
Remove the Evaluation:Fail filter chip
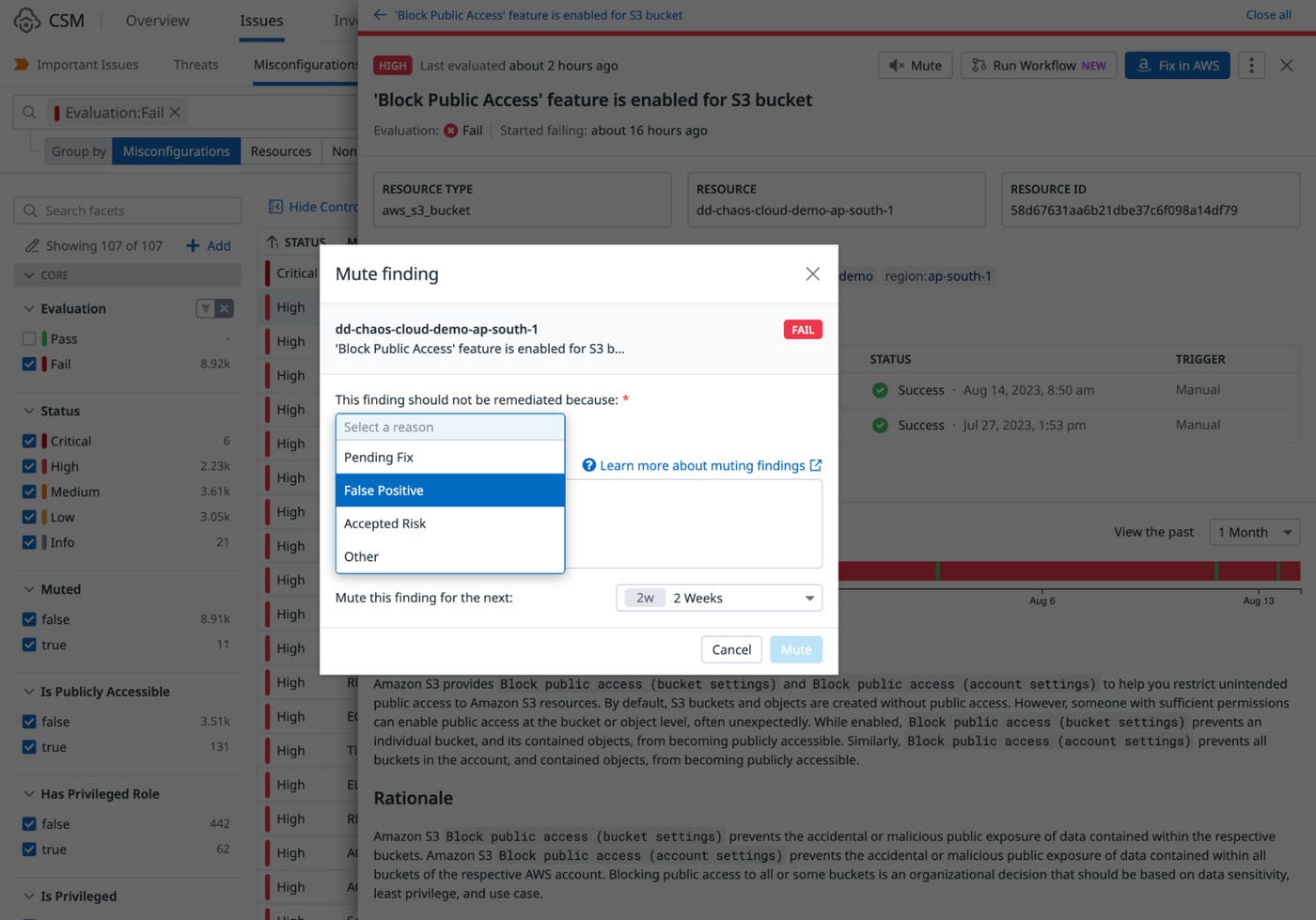(175, 112)
